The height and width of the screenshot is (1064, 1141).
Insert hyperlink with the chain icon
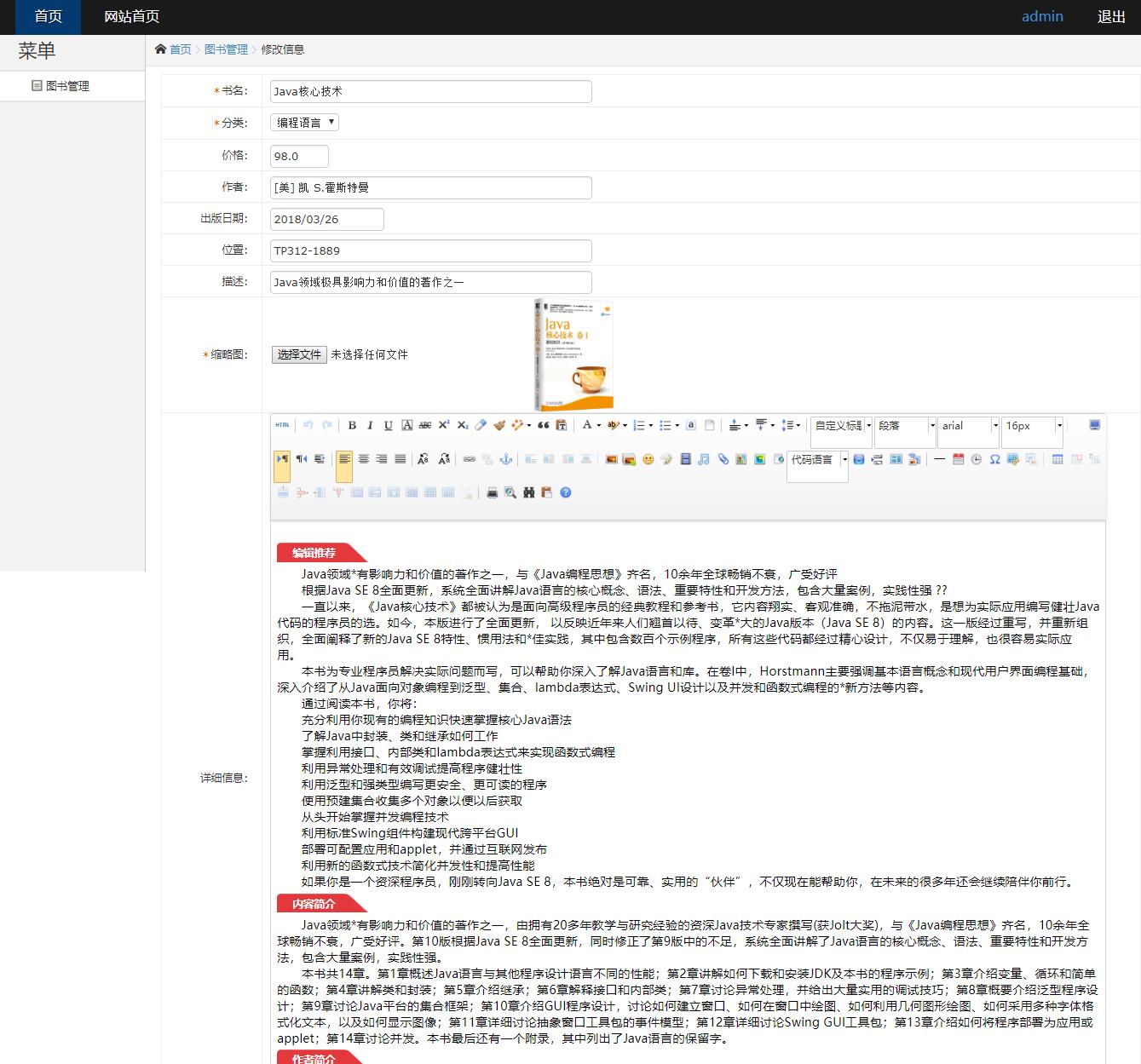pyautogui.click(x=469, y=459)
